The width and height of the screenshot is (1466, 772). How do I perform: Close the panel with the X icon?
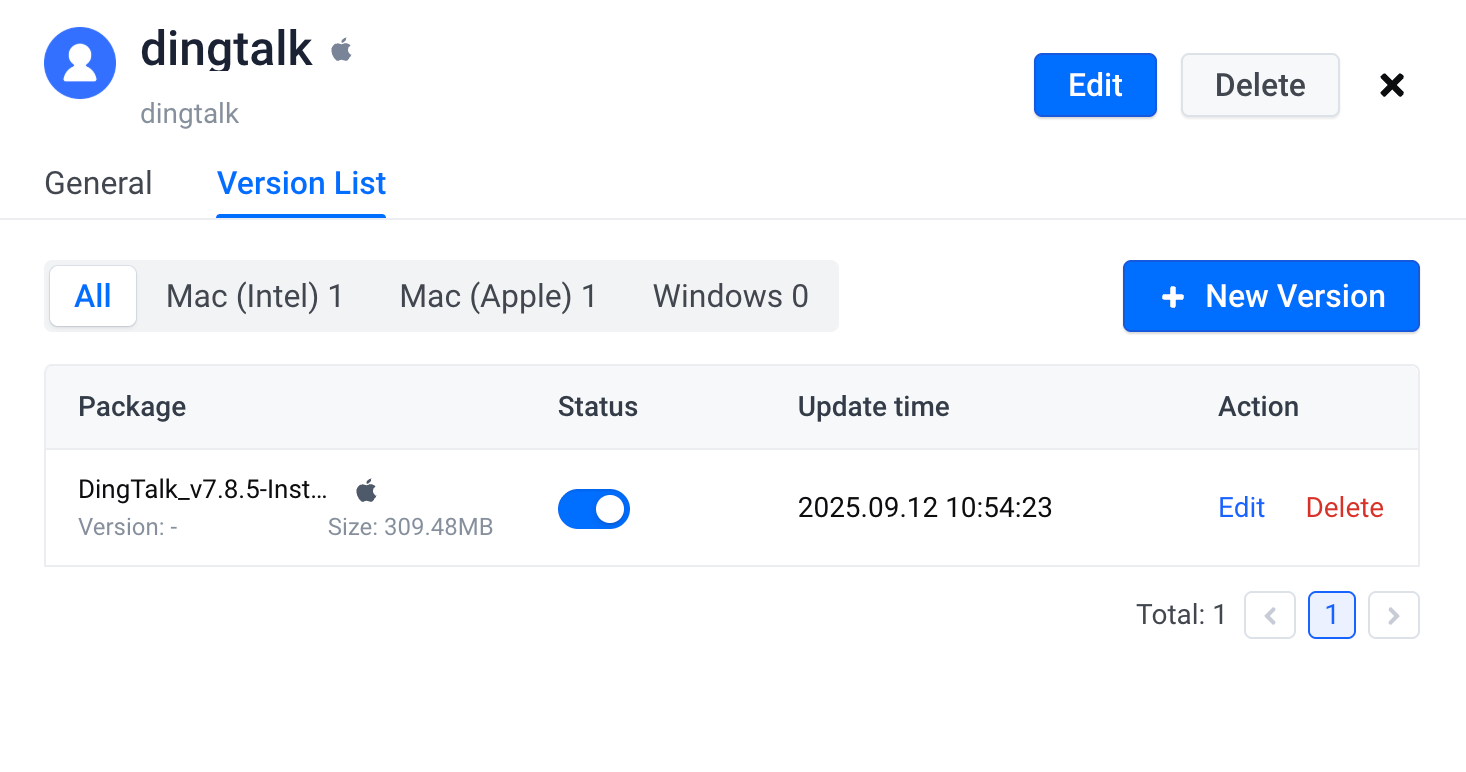(x=1392, y=85)
